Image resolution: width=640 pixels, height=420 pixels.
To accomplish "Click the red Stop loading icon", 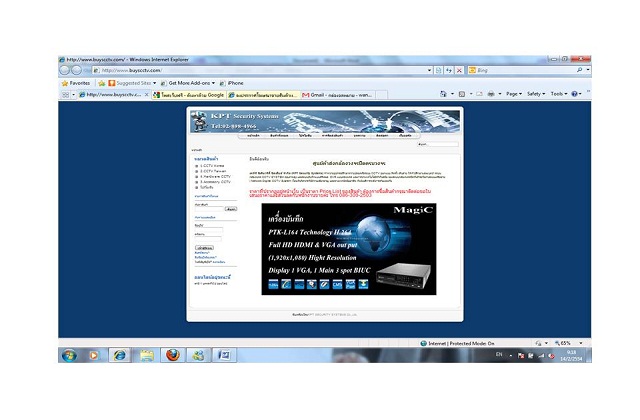I will [x=459, y=70].
